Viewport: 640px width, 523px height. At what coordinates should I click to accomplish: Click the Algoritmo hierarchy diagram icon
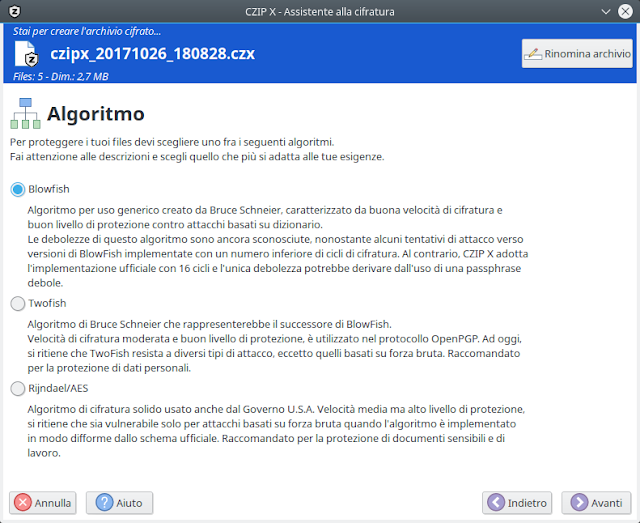(25, 114)
